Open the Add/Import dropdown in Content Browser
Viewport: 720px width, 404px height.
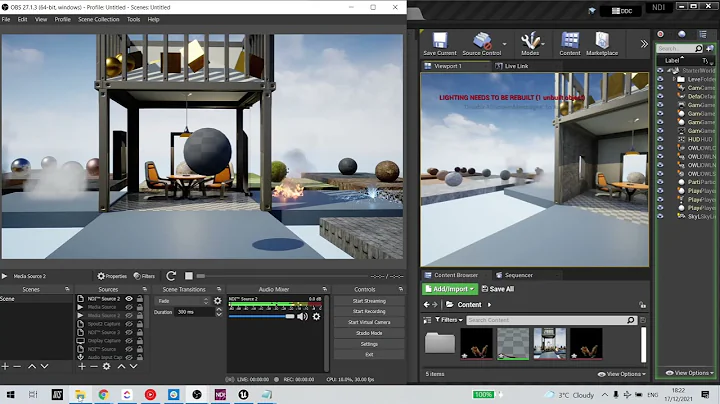[x=450, y=289]
